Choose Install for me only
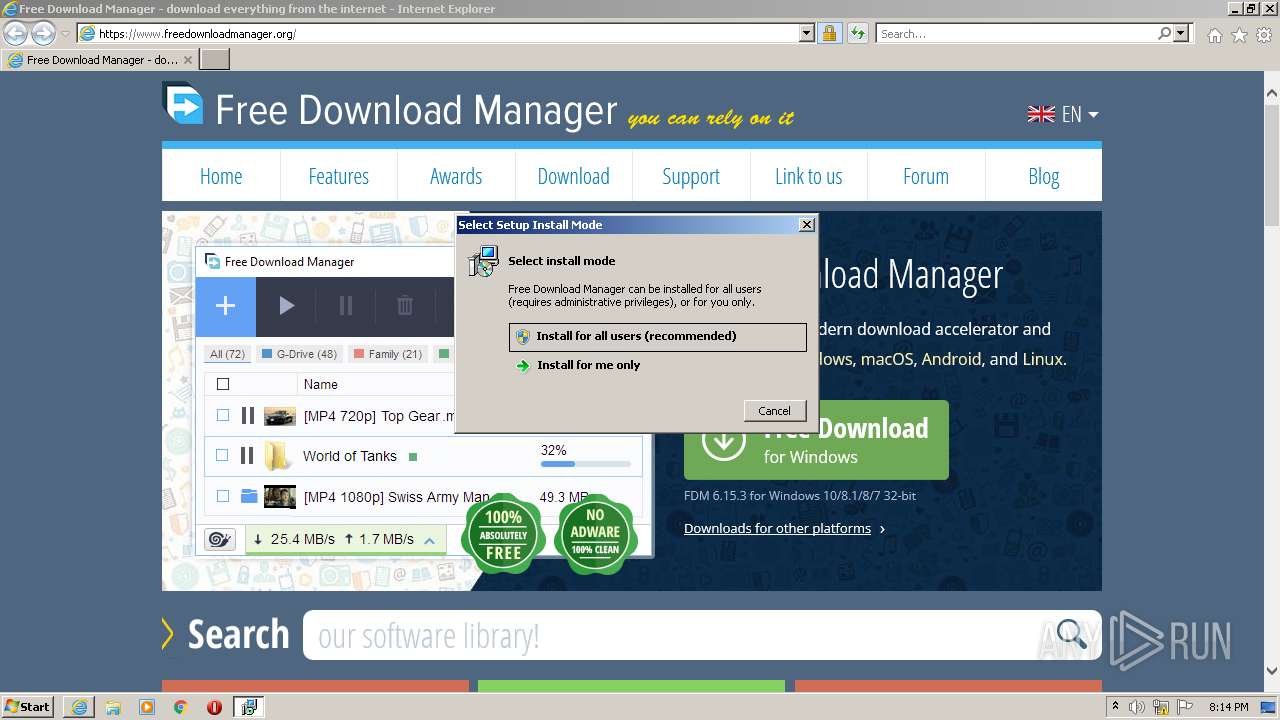Viewport: 1280px width, 720px height. tap(588, 365)
